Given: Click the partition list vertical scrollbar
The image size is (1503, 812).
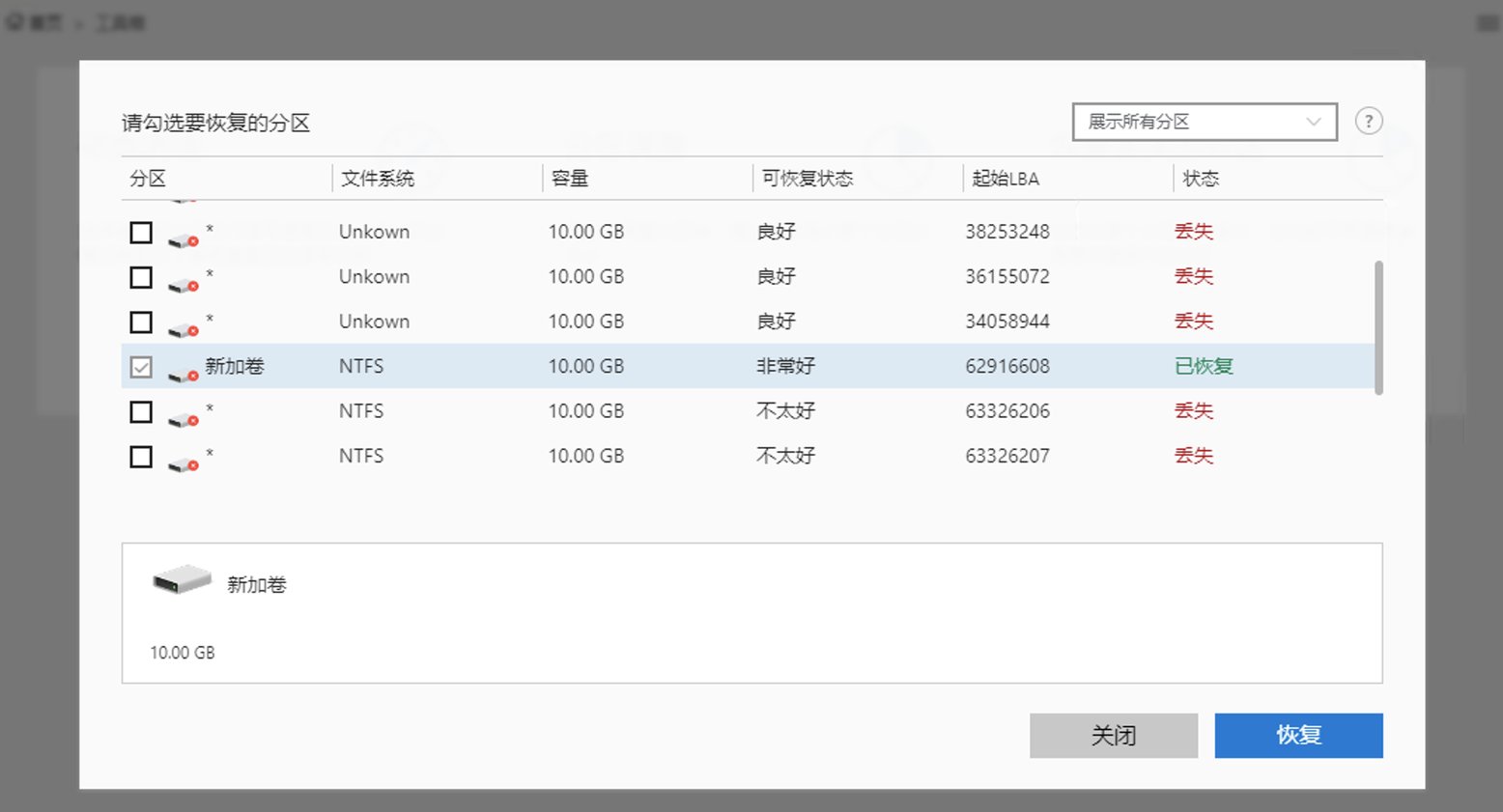Looking at the screenshot, I should pyautogui.click(x=1378, y=327).
